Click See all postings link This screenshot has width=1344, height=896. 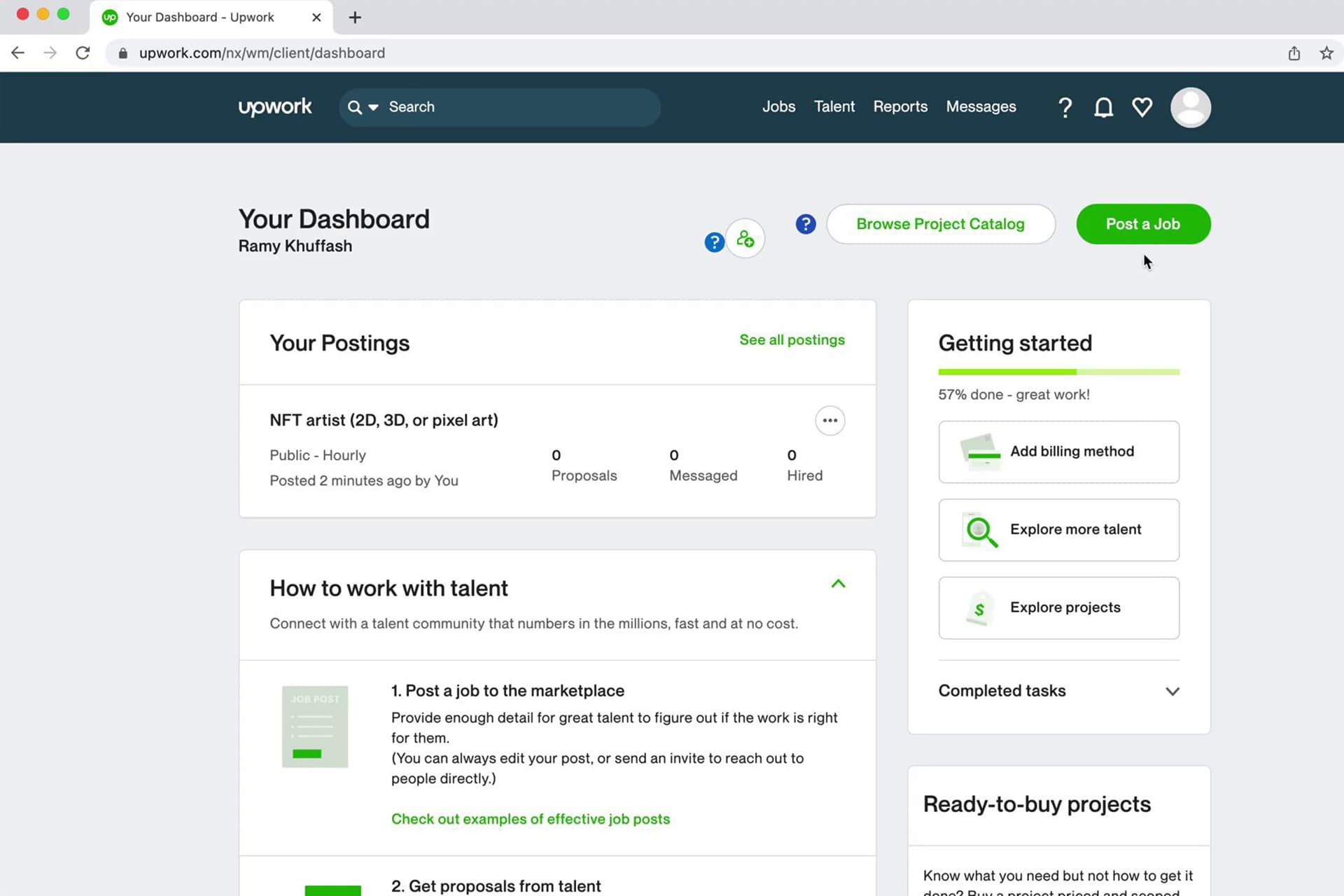791,340
